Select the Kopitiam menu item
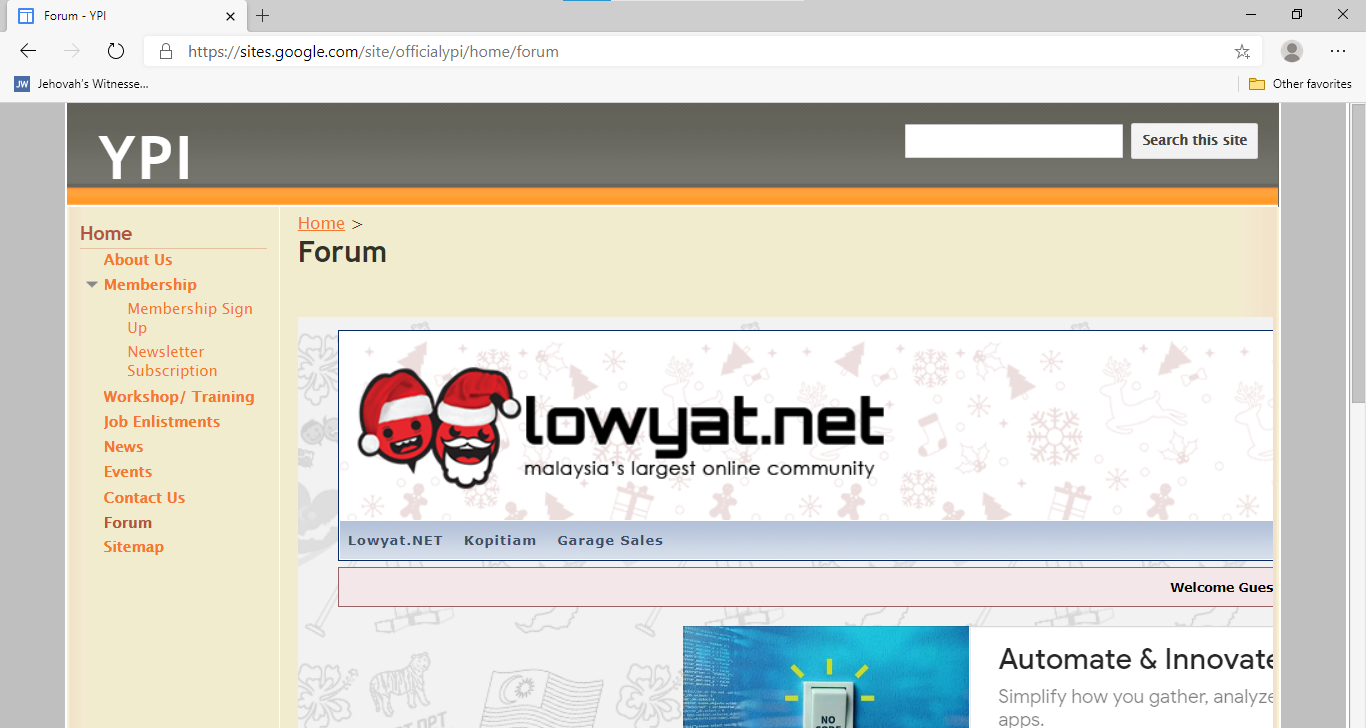Viewport: 1366px width, 728px height. click(500, 540)
